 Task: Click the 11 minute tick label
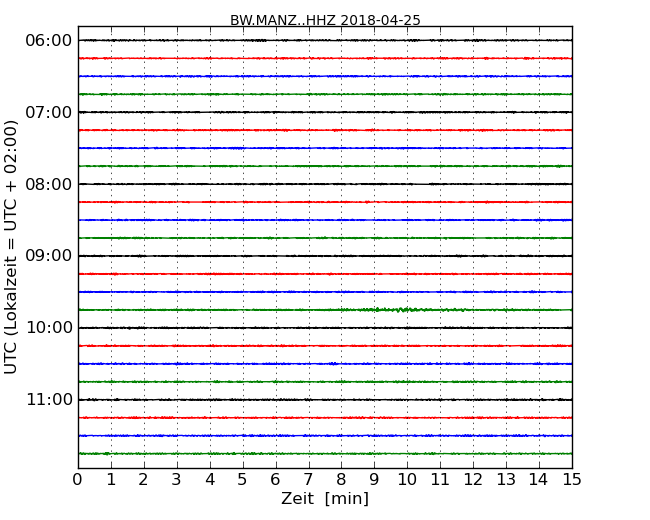(x=440, y=480)
